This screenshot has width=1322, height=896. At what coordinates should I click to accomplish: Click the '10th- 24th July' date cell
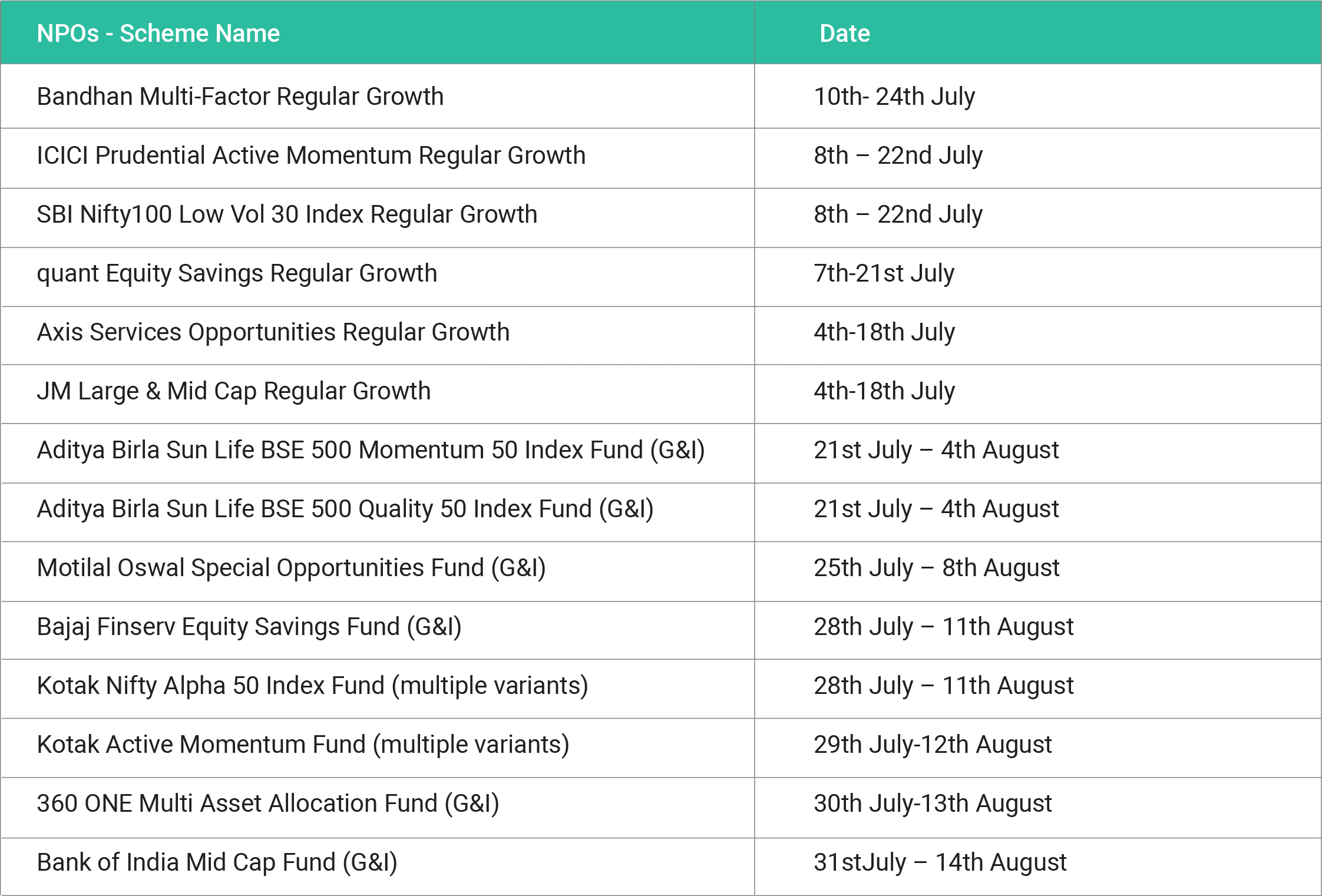(894, 97)
